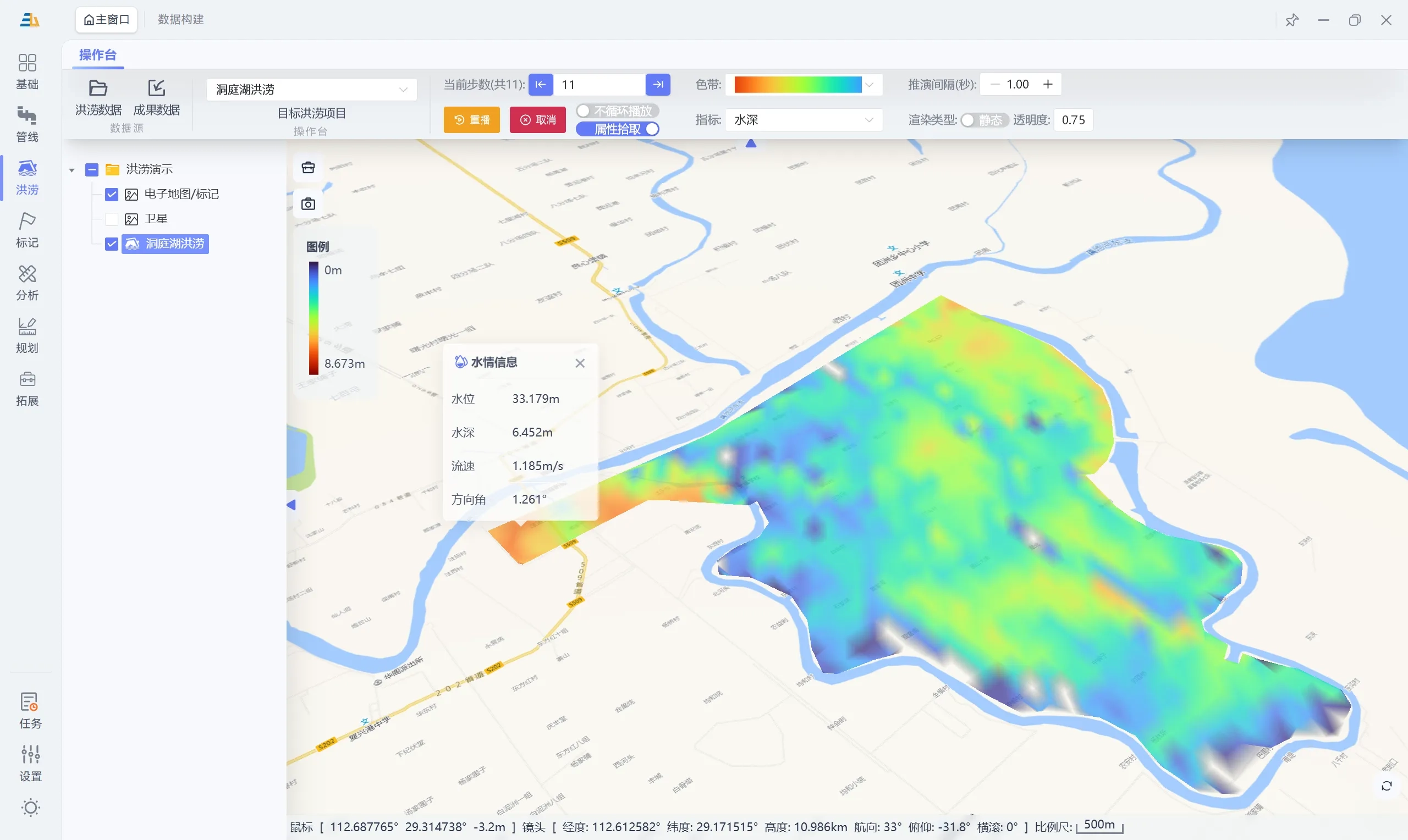Uncheck the 电子地图/标记 layer checkbox
1408x840 pixels.
pyautogui.click(x=112, y=194)
